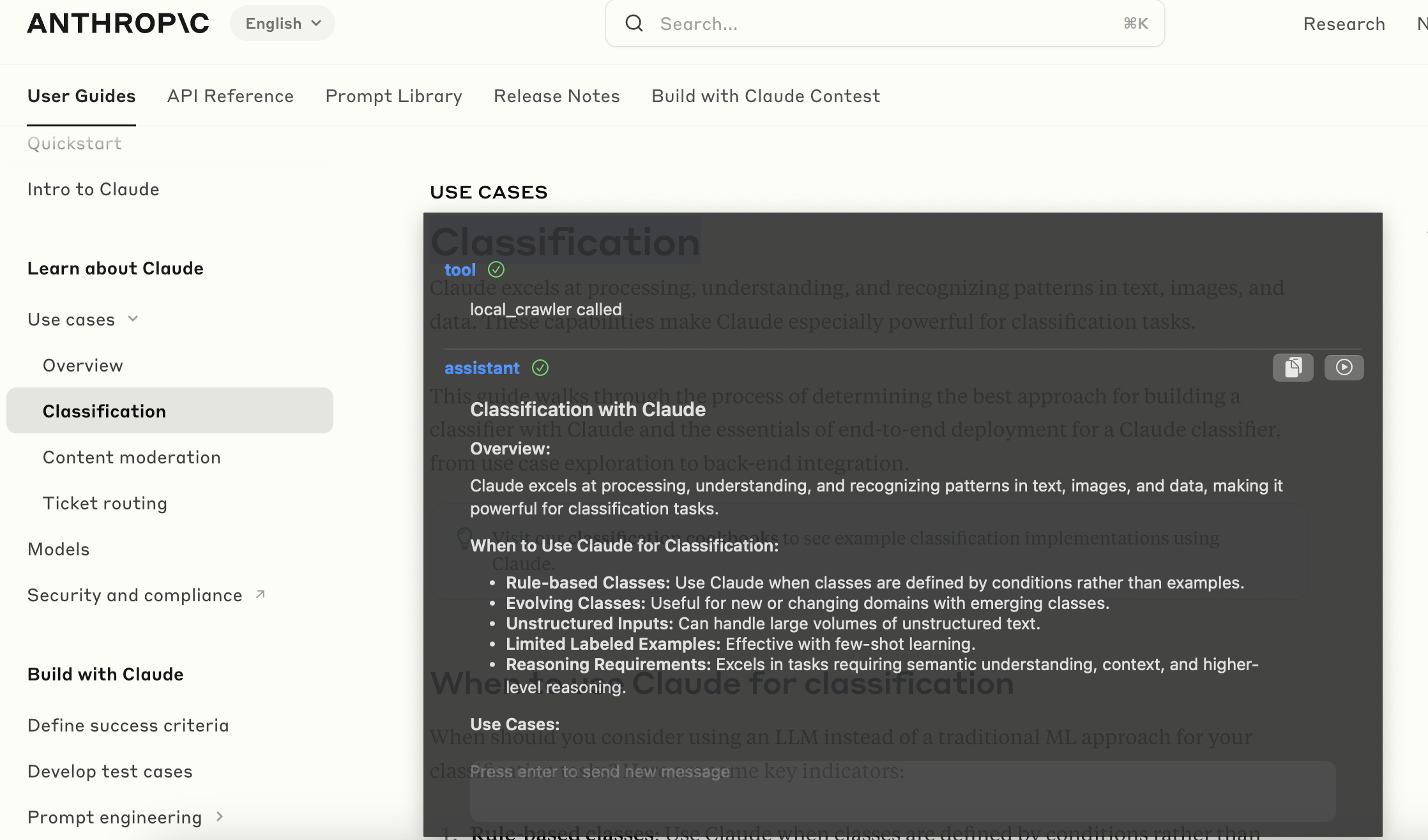Click 'Classification with Claude' heading
The height and width of the screenshot is (840, 1428).
[588, 409]
